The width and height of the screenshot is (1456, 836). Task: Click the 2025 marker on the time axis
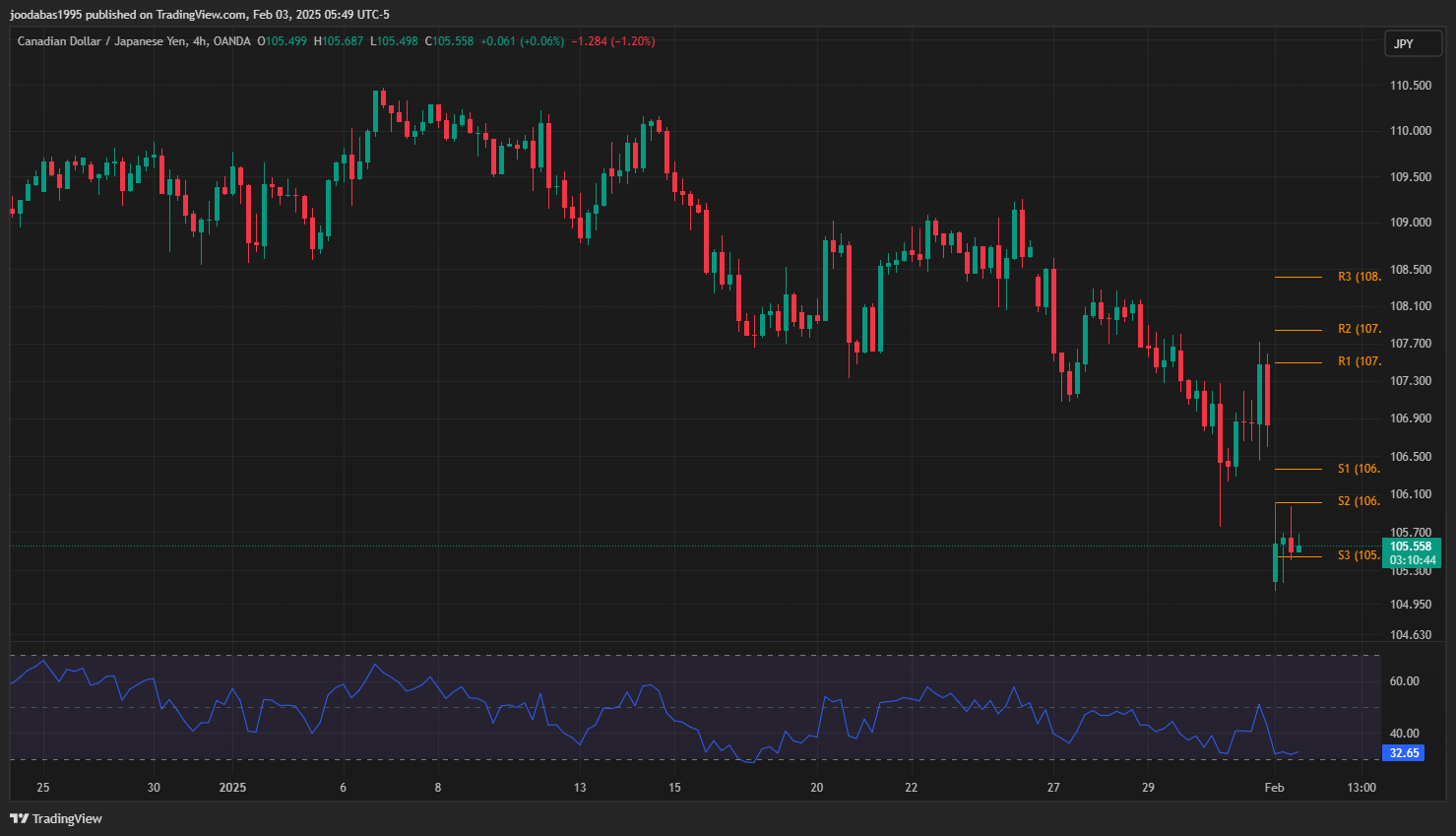tap(232, 788)
